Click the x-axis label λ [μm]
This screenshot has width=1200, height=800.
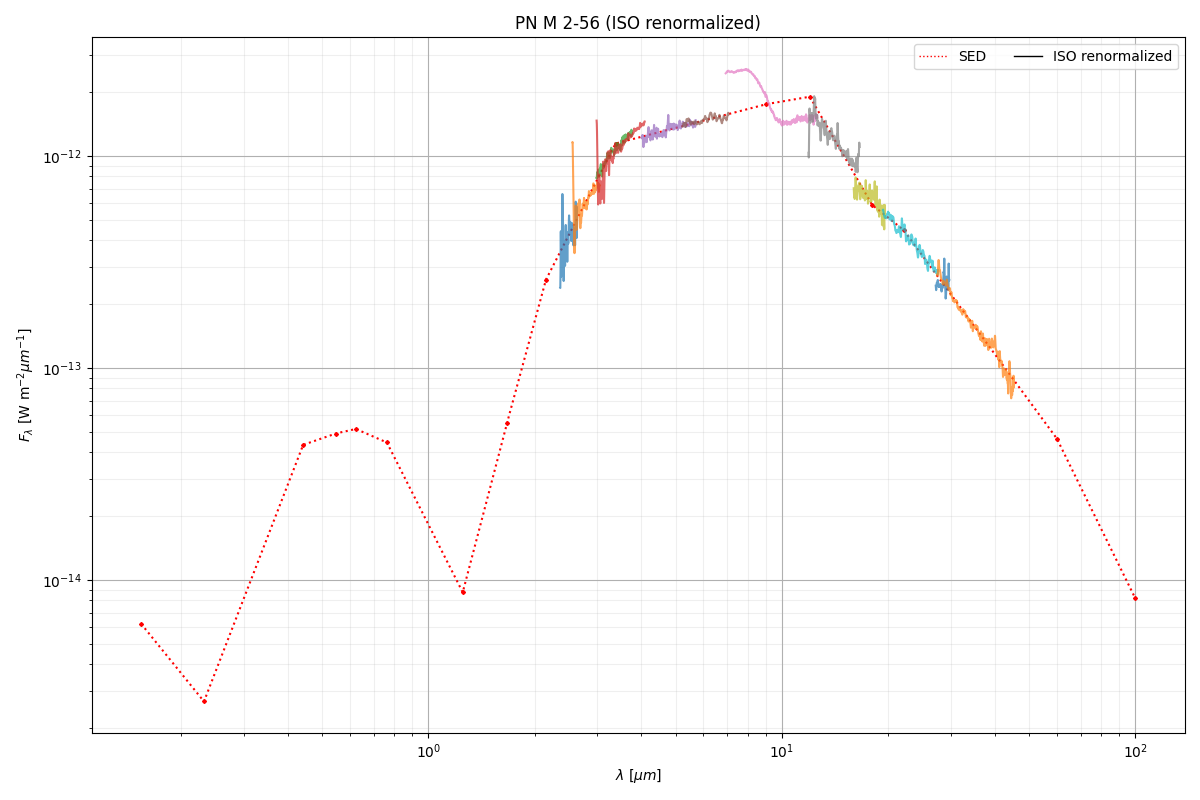(x=637, y=775)
